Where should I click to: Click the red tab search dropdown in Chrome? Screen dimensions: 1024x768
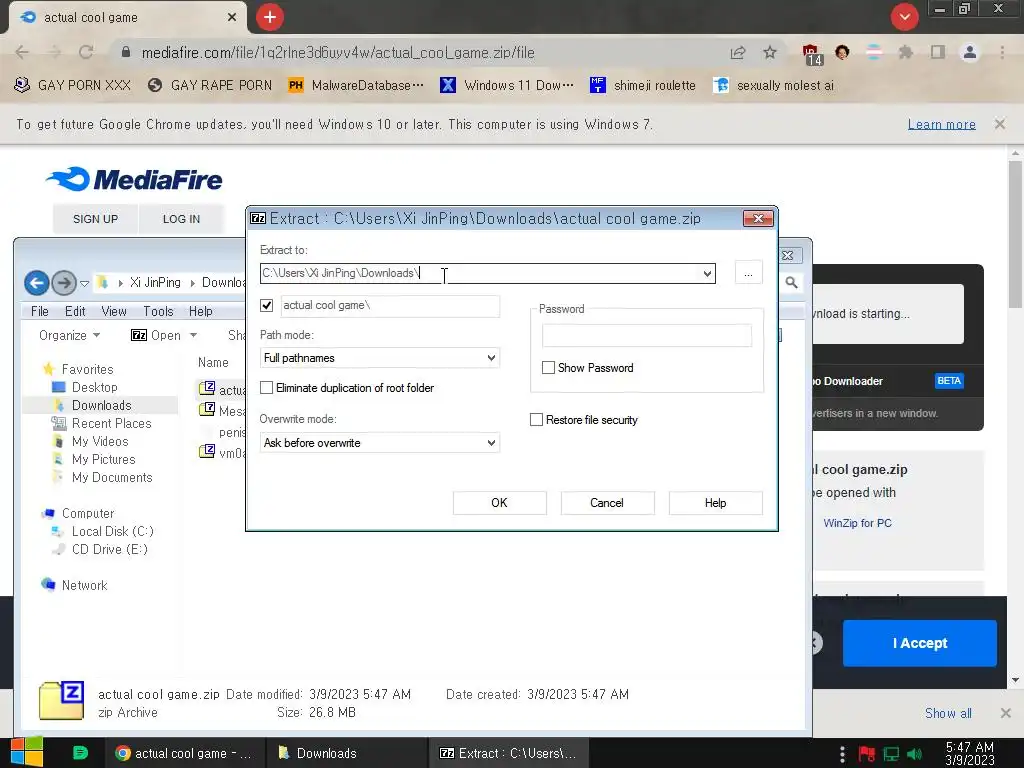[904, 17]
